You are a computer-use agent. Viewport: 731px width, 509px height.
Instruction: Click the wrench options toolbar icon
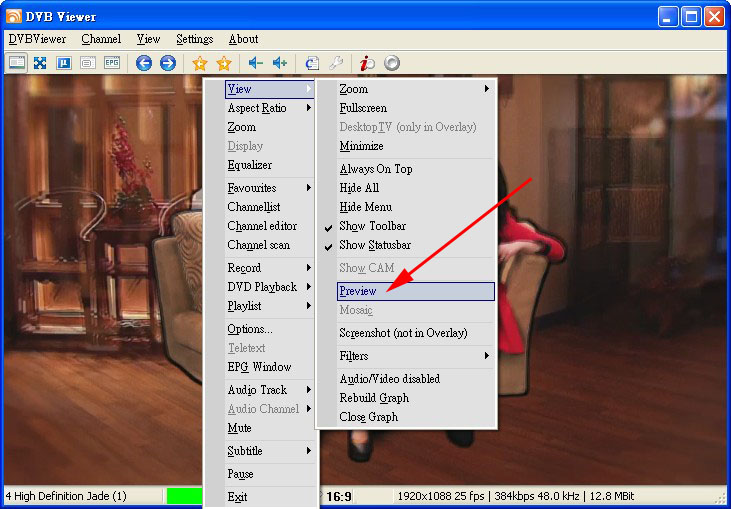point(336,63)
